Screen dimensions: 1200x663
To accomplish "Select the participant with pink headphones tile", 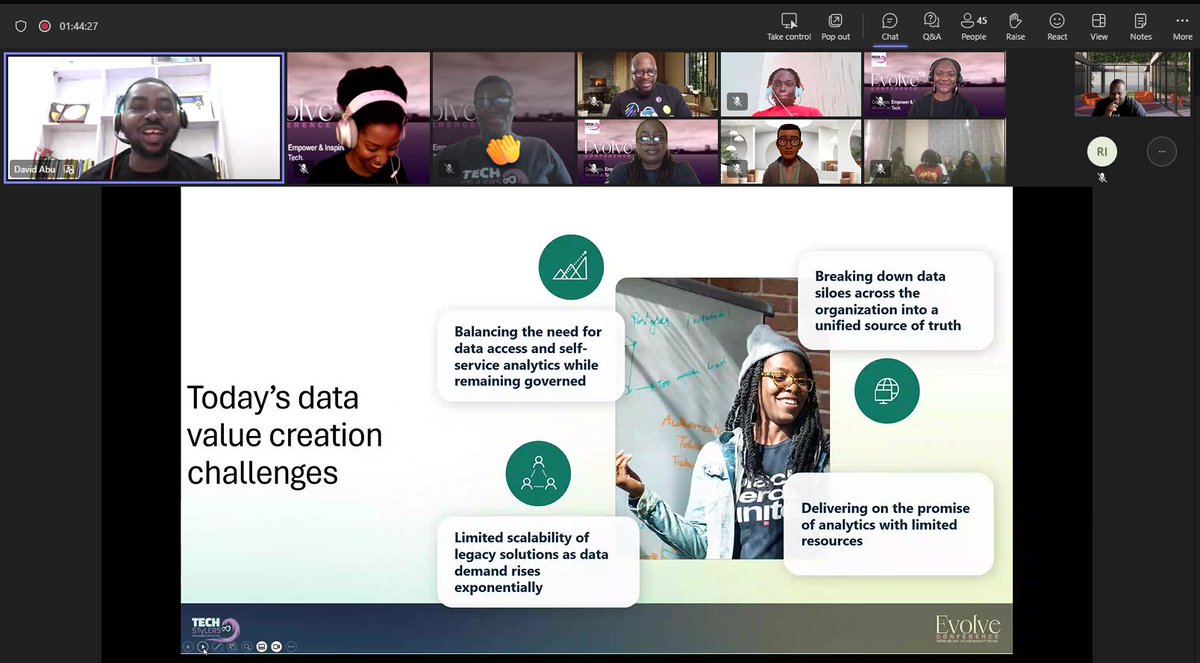I will coord(358,118).
